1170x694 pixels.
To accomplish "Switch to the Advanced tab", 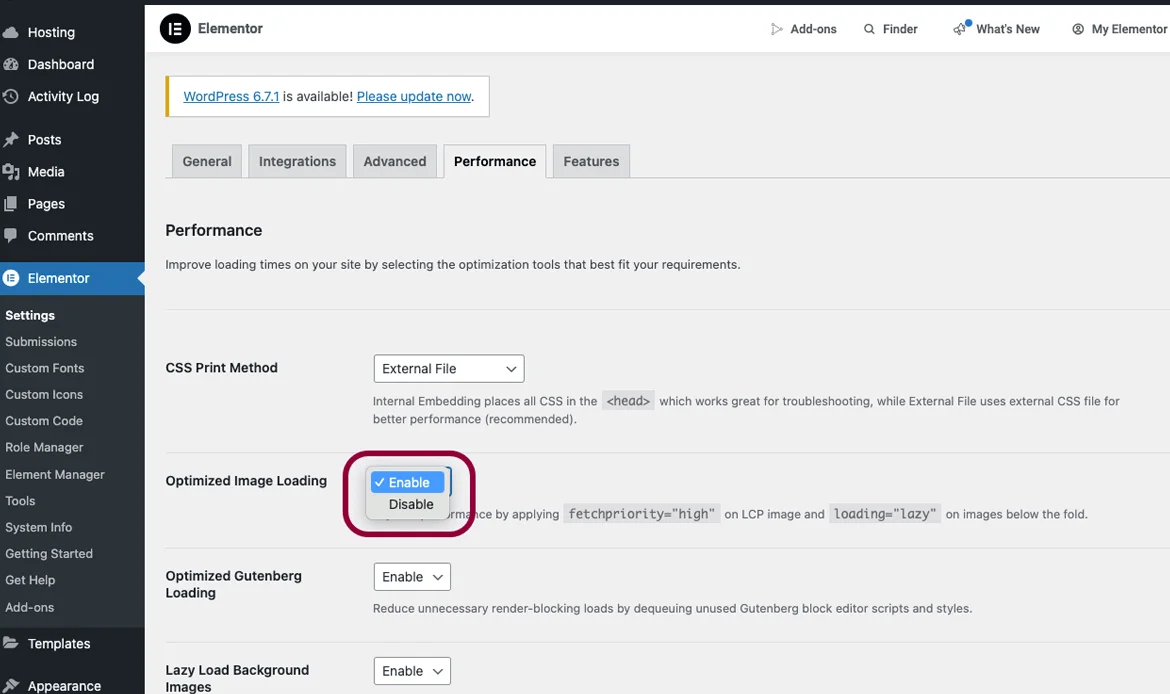I will pos(395,161).
